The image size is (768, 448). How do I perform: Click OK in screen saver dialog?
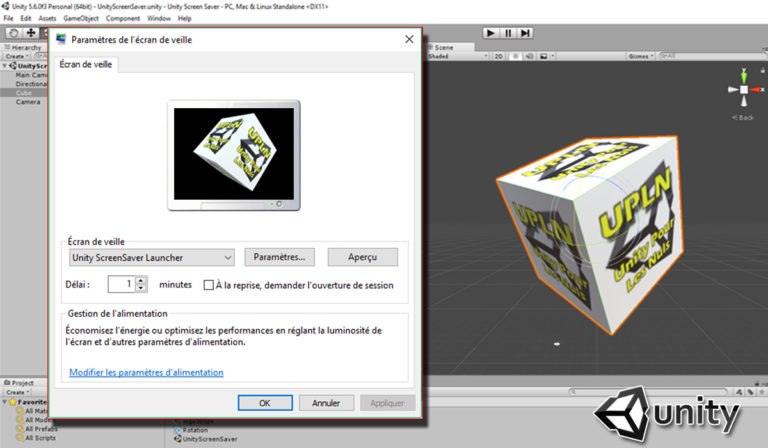pos(265,403)
